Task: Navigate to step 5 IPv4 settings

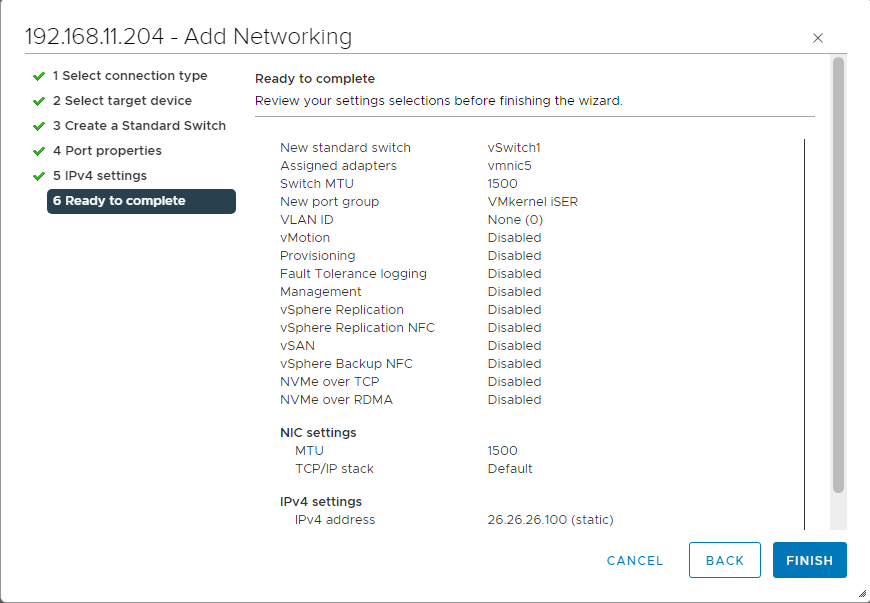Action: coord(100,176)
